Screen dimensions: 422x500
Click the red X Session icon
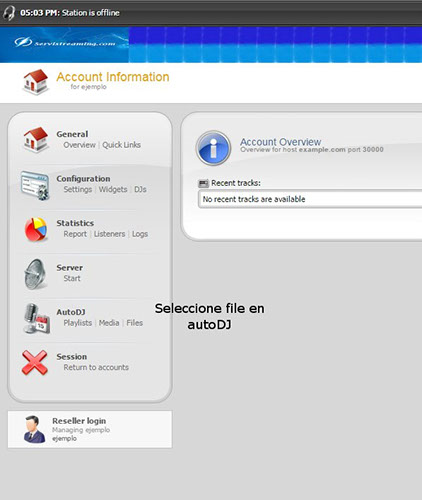35,363
